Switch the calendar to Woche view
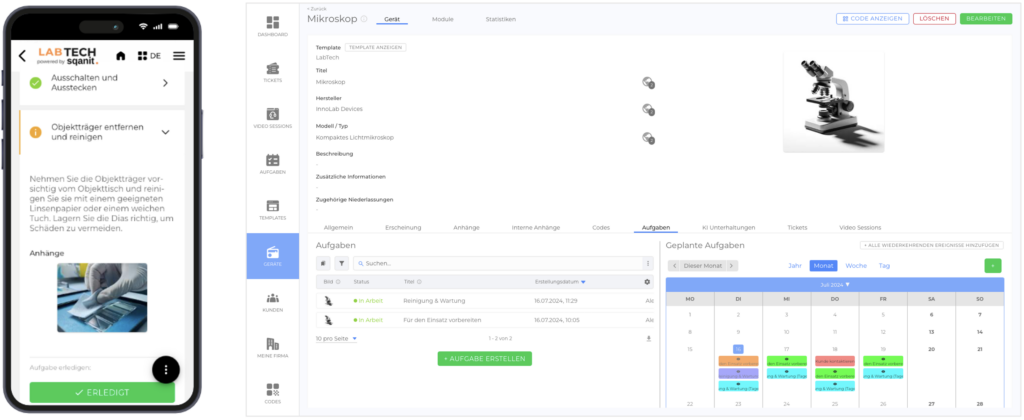This screenshot has height=420, width=1024. (x=856, y=265)
